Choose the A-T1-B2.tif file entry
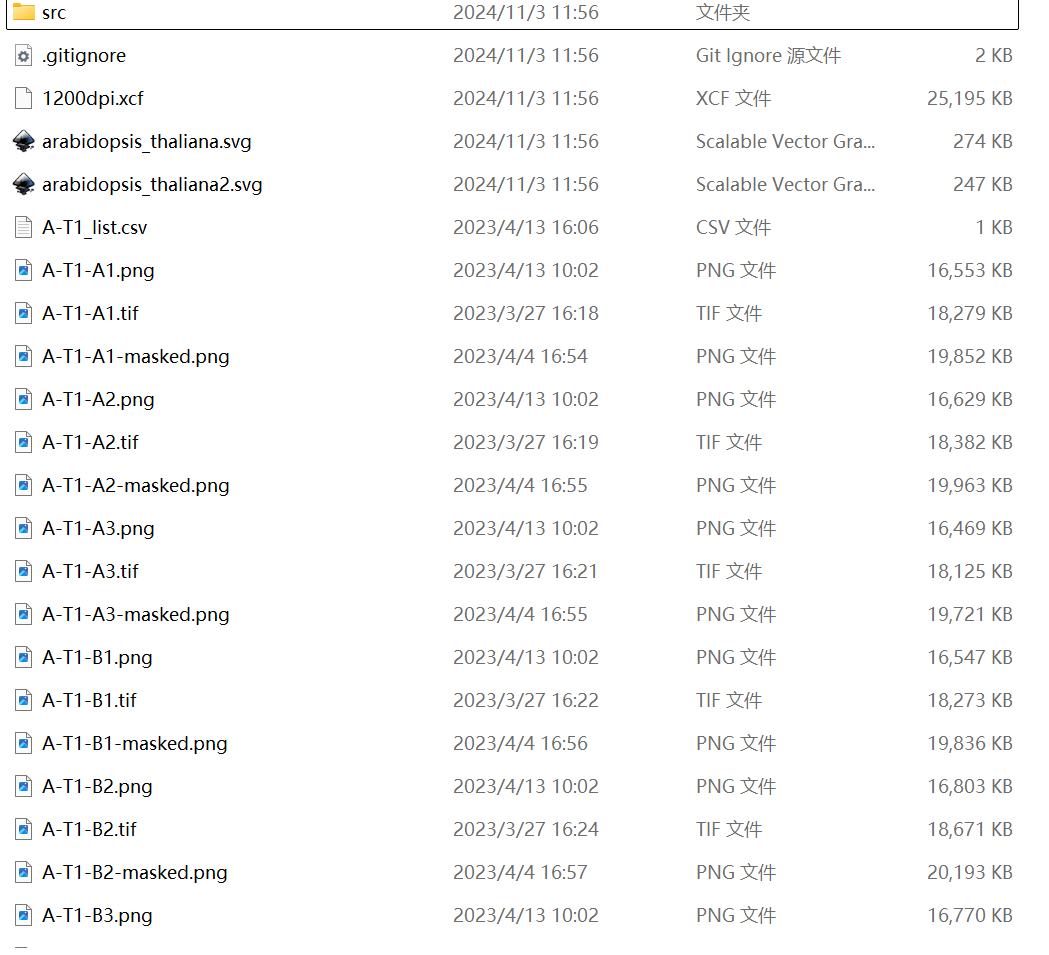 coord(89,829)
